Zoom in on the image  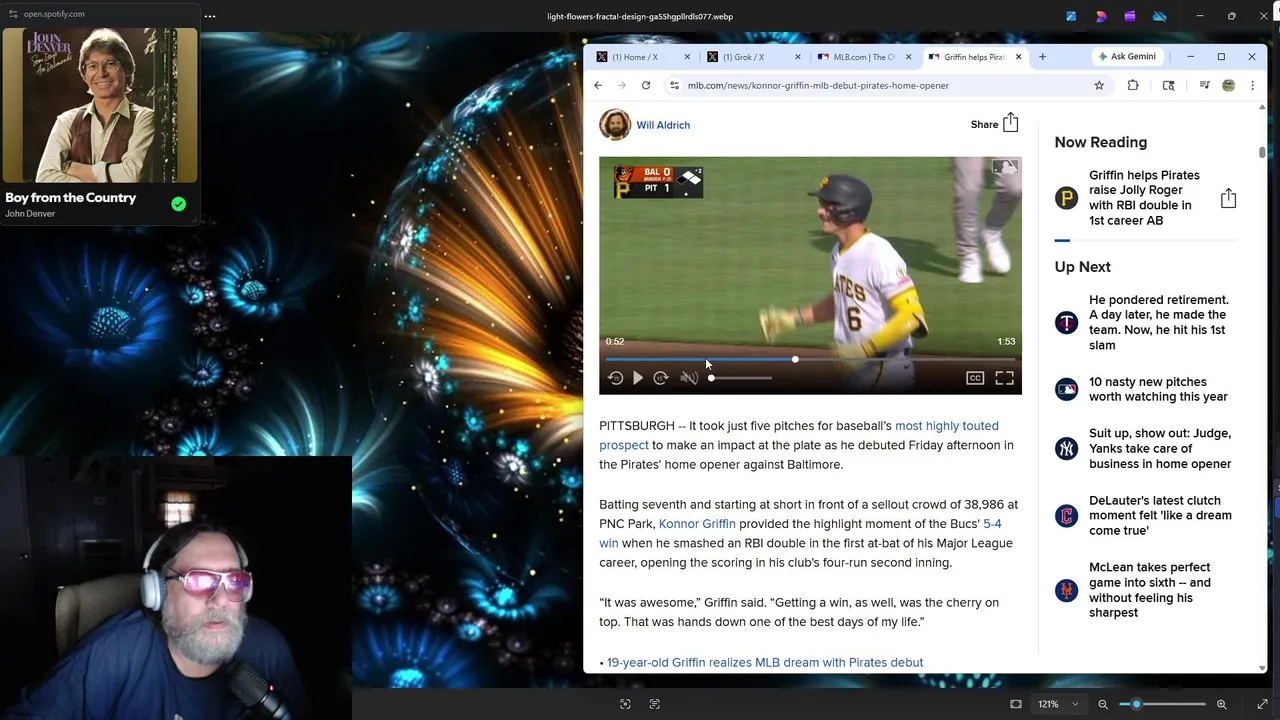pyautogui.click(x=1221, y=704)
